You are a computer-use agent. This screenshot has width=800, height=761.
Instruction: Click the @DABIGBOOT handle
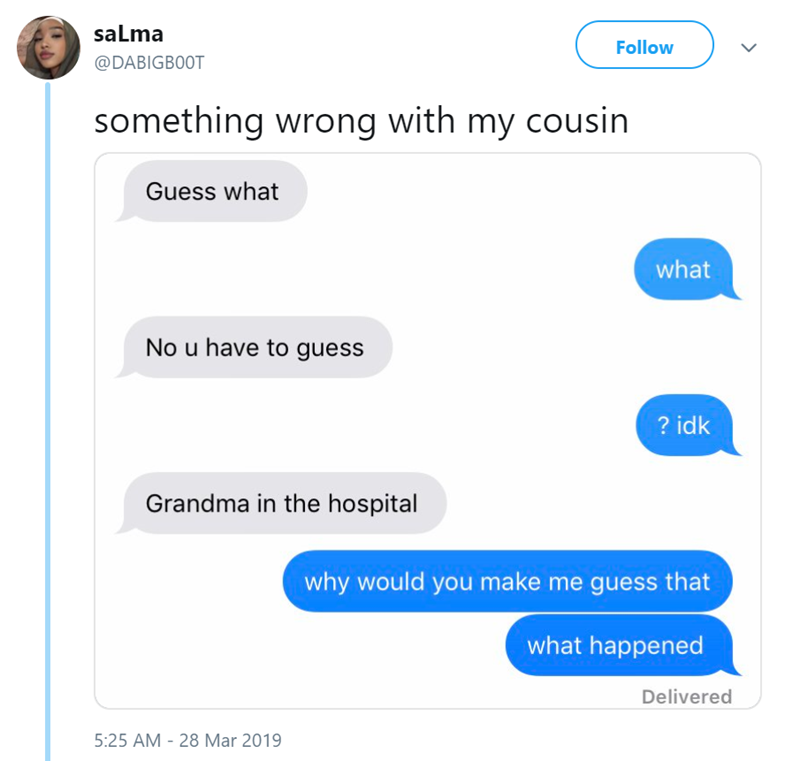(151, 62)
